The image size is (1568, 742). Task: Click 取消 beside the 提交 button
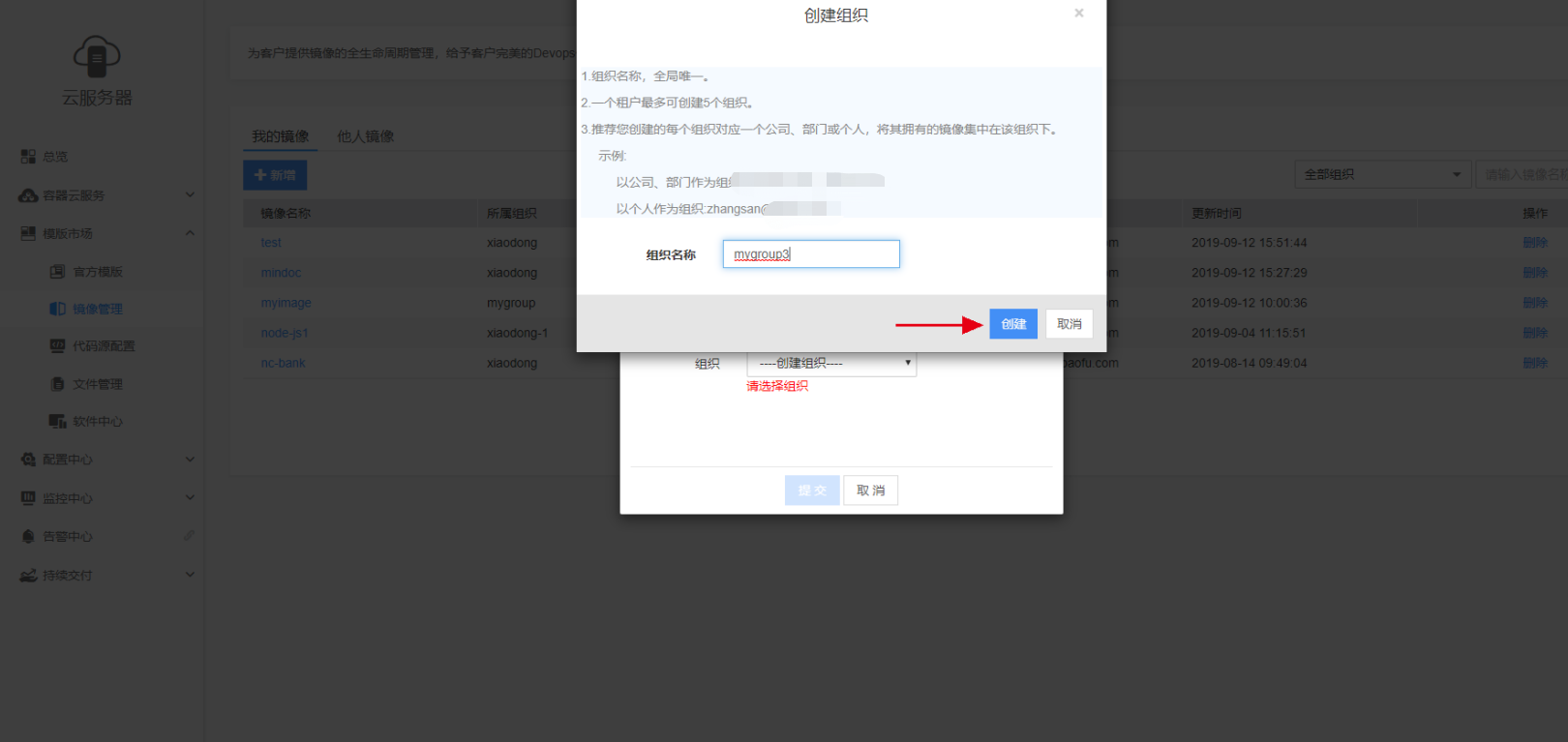pos(871,490)
